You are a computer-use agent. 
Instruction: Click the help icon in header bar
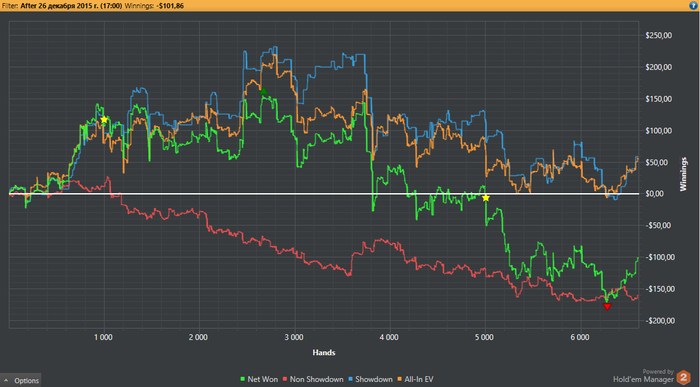[693, 5]
